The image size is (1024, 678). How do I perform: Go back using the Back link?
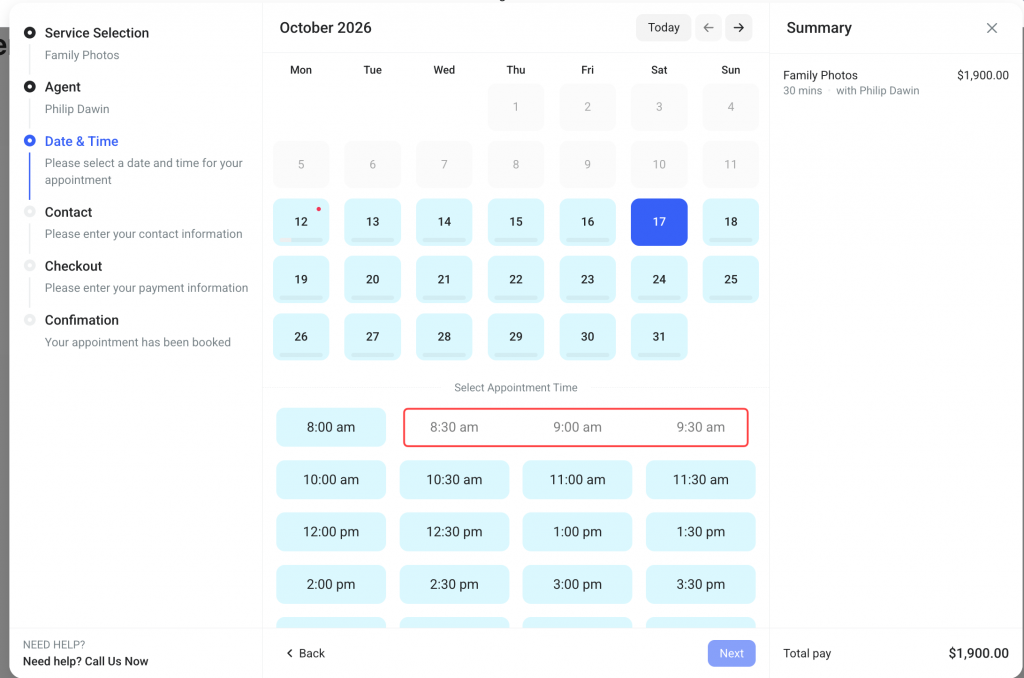click(x=306, y=653)
